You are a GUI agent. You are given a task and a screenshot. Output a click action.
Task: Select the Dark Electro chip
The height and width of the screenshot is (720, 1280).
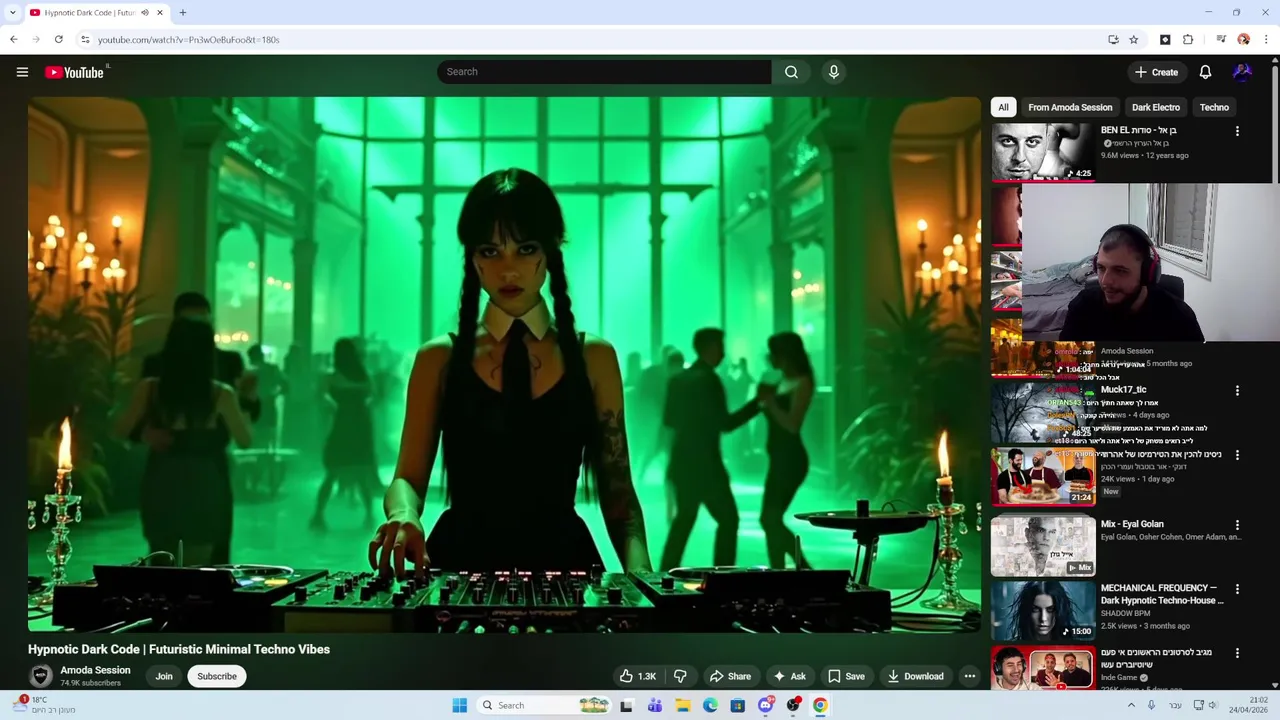1155,107
